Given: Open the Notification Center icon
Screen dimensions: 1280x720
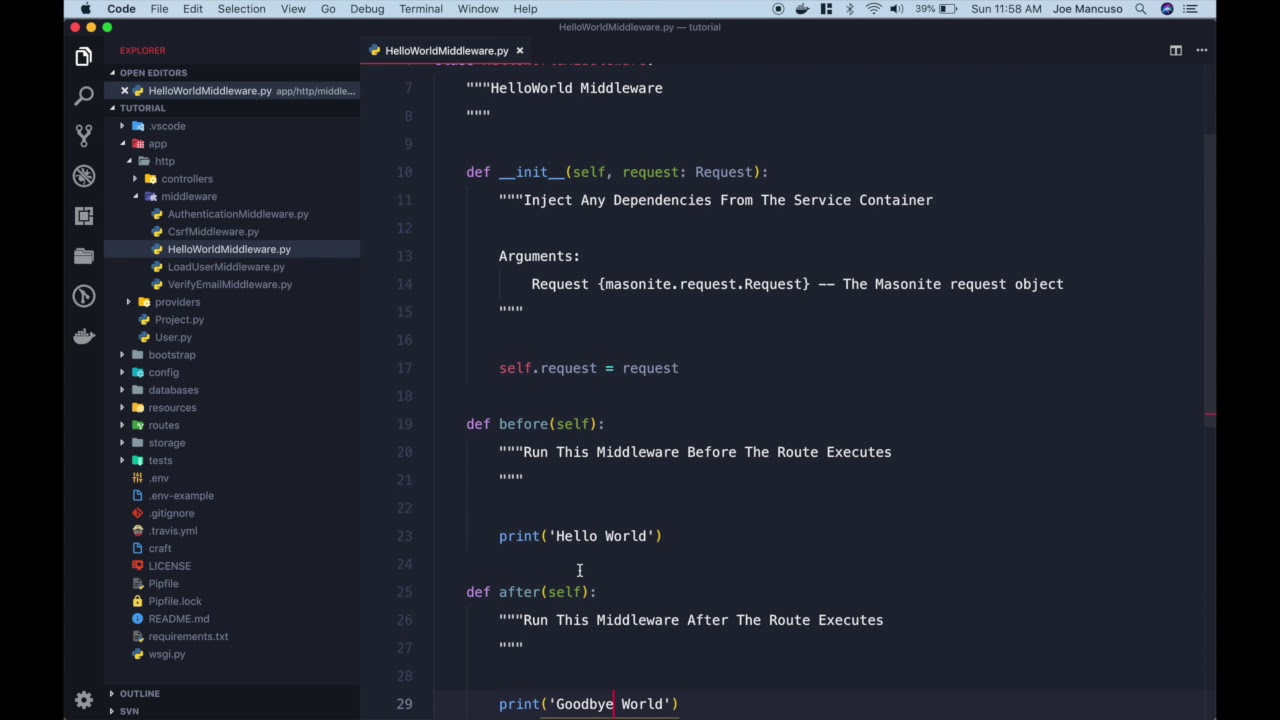Looking at the screenshot, I should [x=1189, y=9].
